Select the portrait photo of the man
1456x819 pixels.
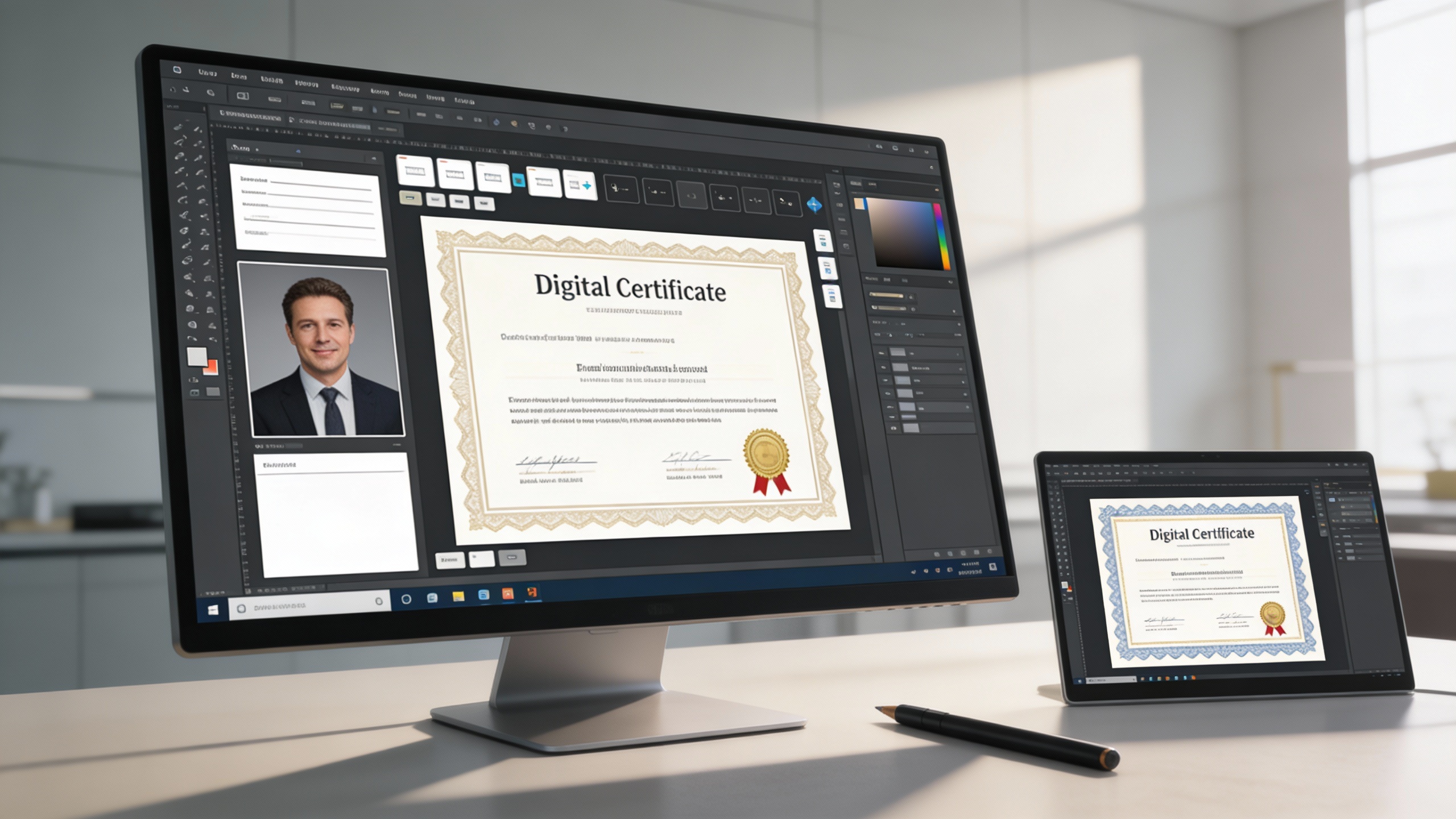321,350
